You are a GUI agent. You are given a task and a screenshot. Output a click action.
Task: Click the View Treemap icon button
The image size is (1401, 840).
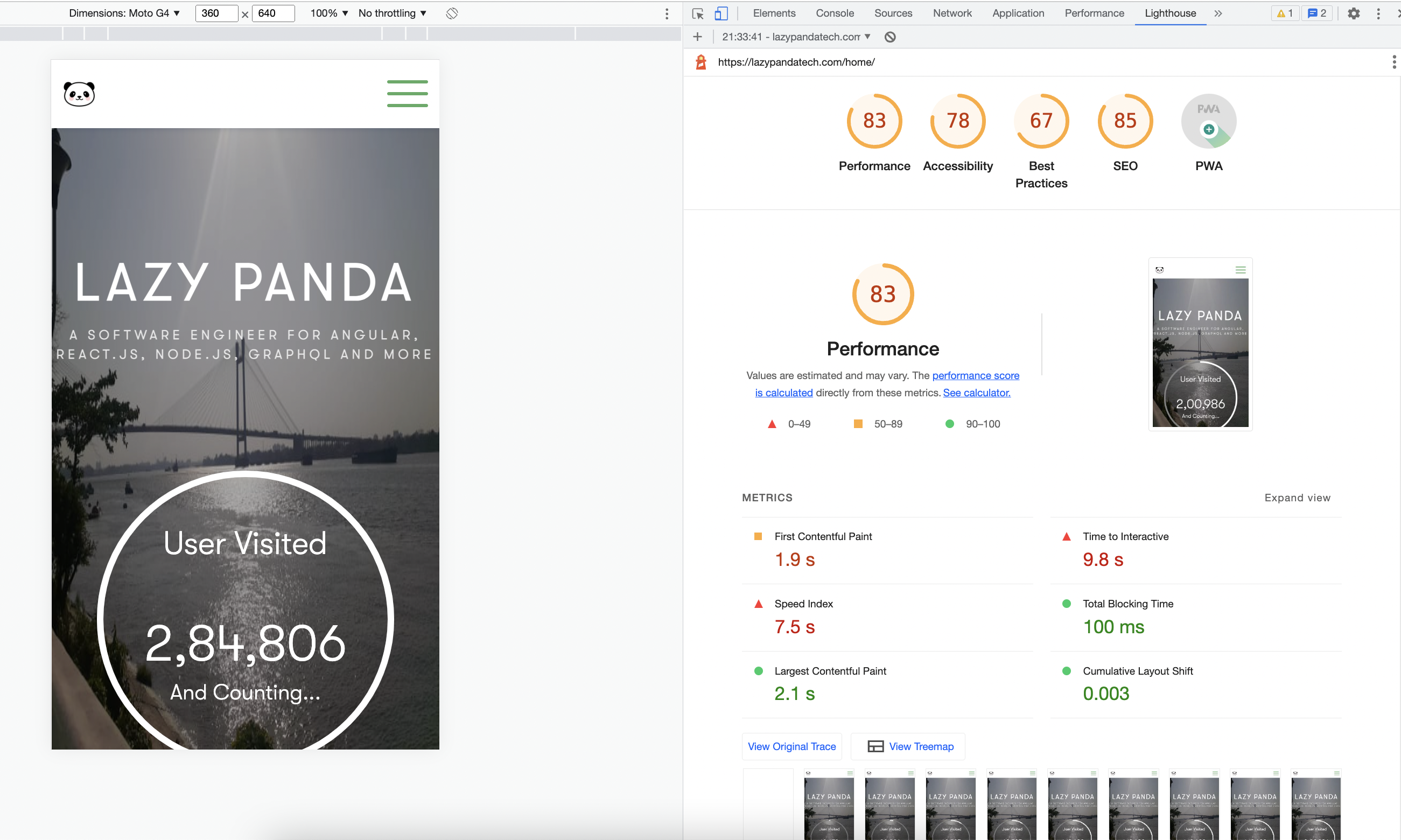[x=908, y=747]
